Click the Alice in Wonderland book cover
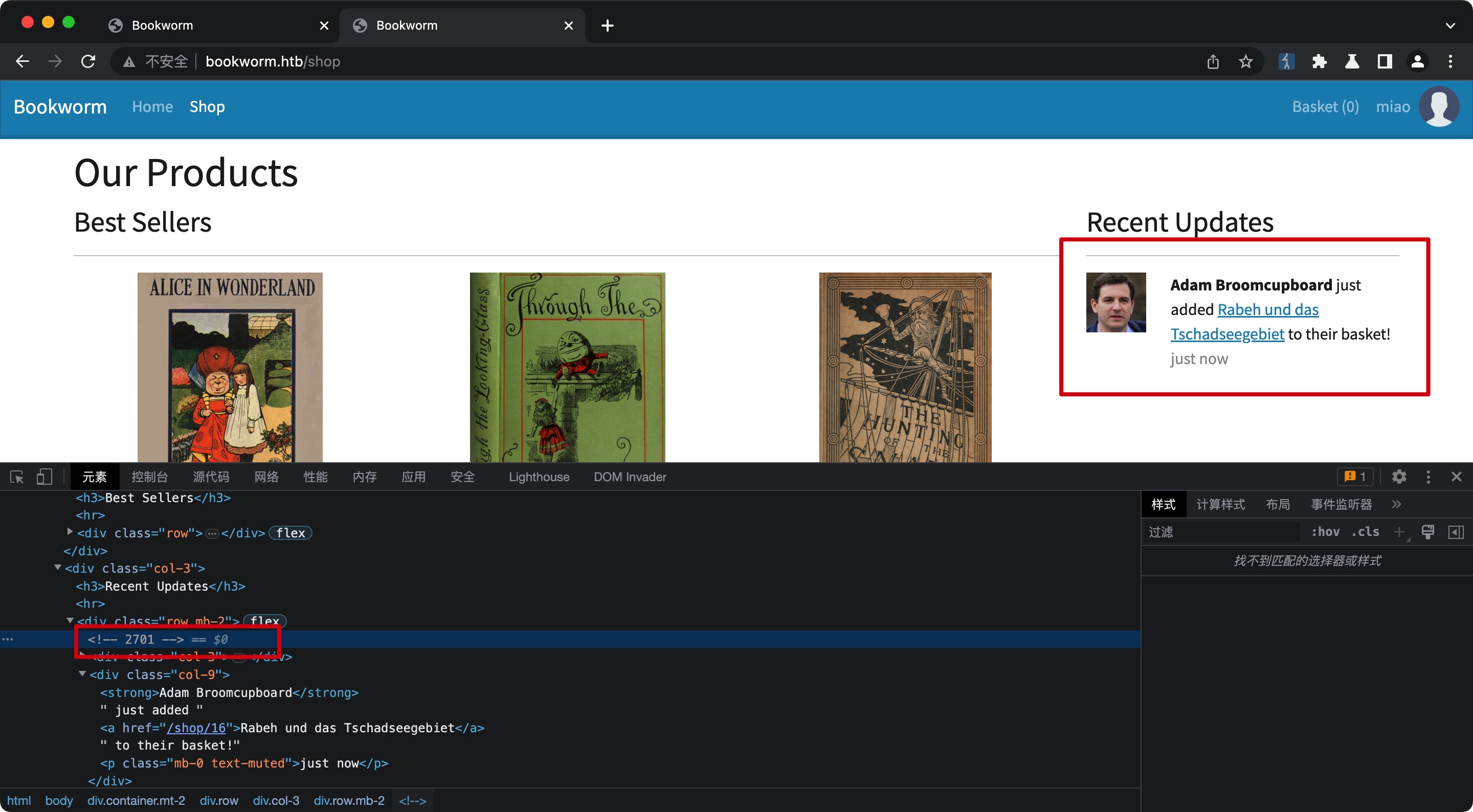 pyautogui.click(x=230, y=367)
